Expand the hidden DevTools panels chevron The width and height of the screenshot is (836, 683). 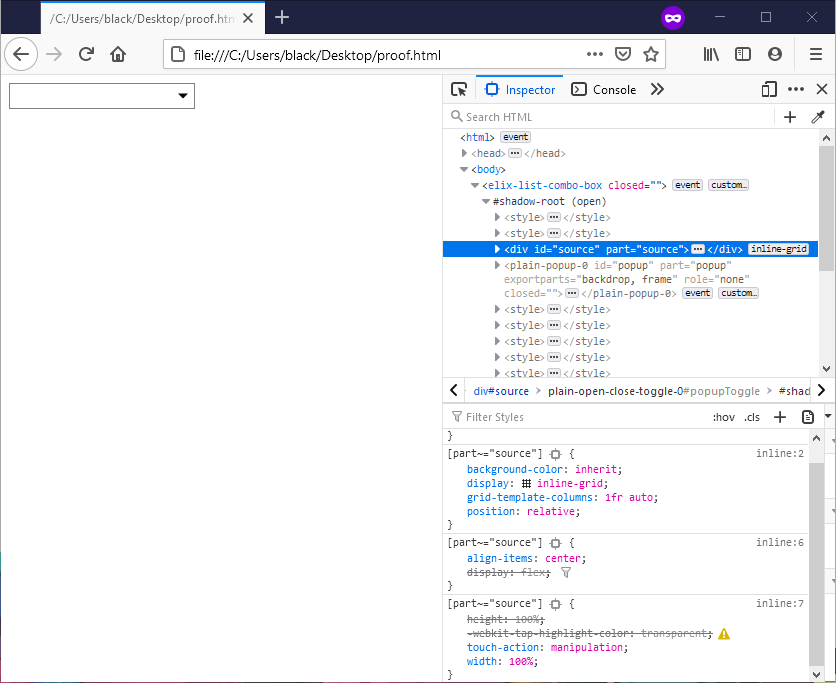657,89
